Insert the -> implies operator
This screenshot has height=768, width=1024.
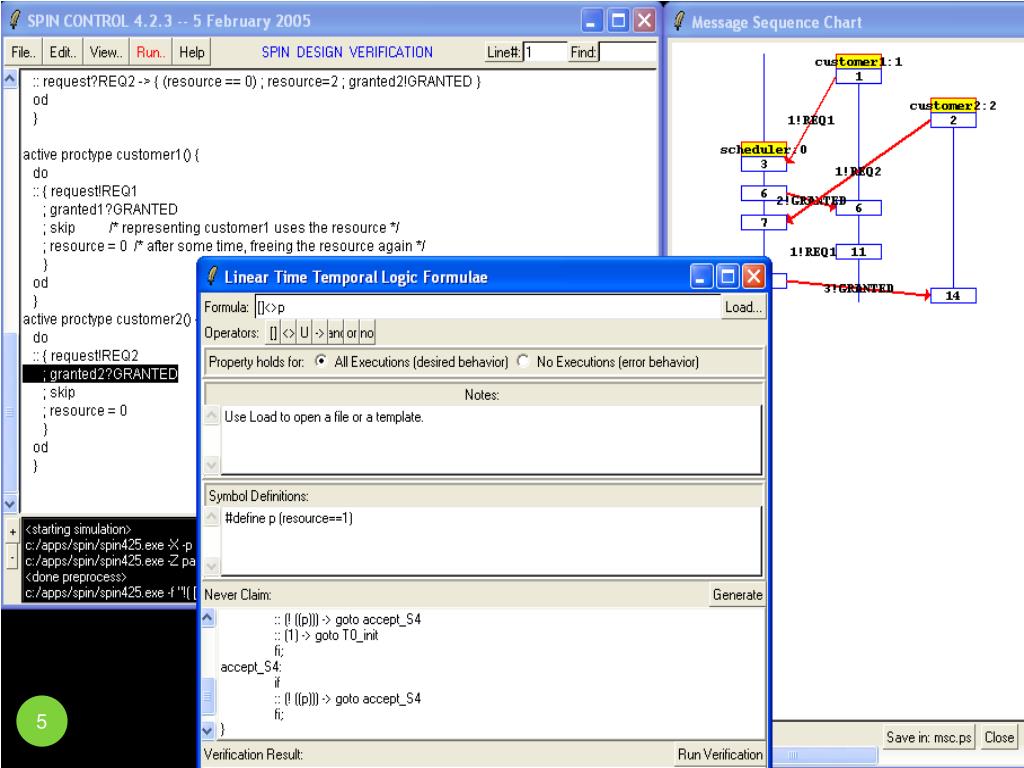point(319,332)
